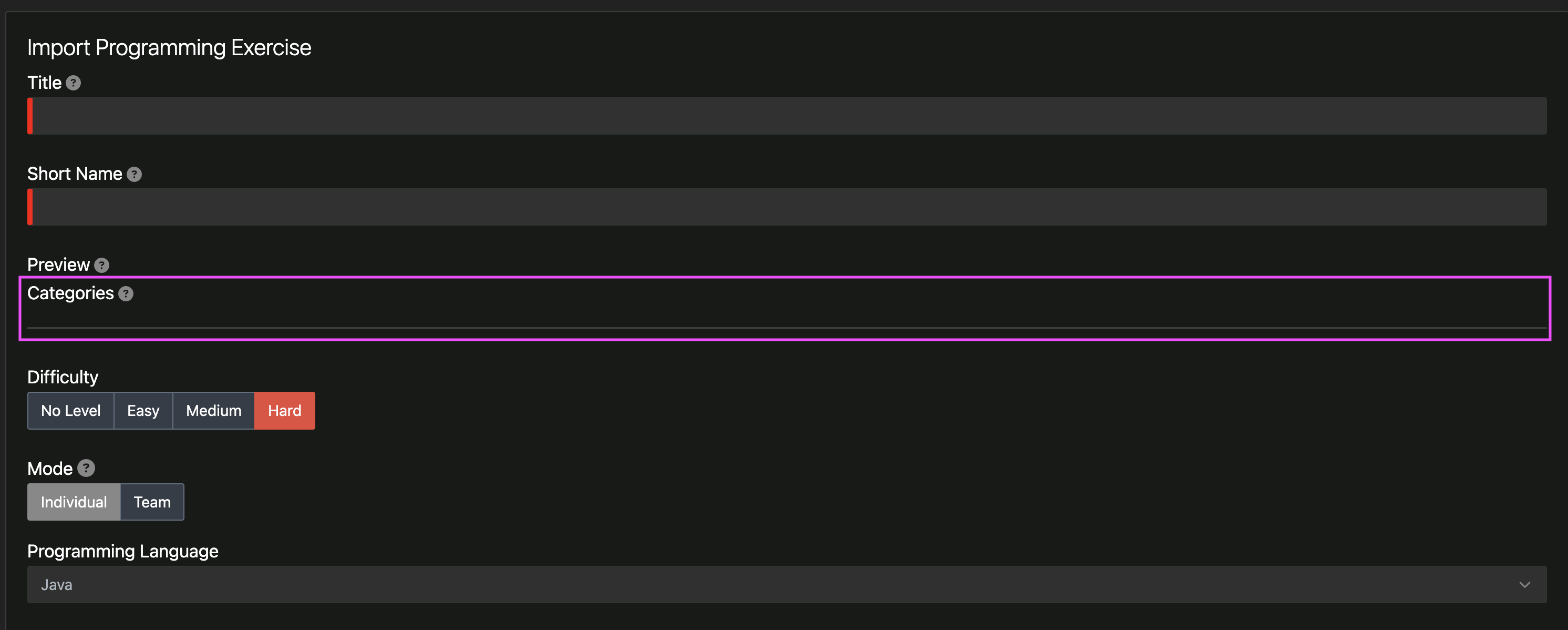Click the Short Name question mark icon
This screenshot has width=1568, height=630.
(134, 174)
